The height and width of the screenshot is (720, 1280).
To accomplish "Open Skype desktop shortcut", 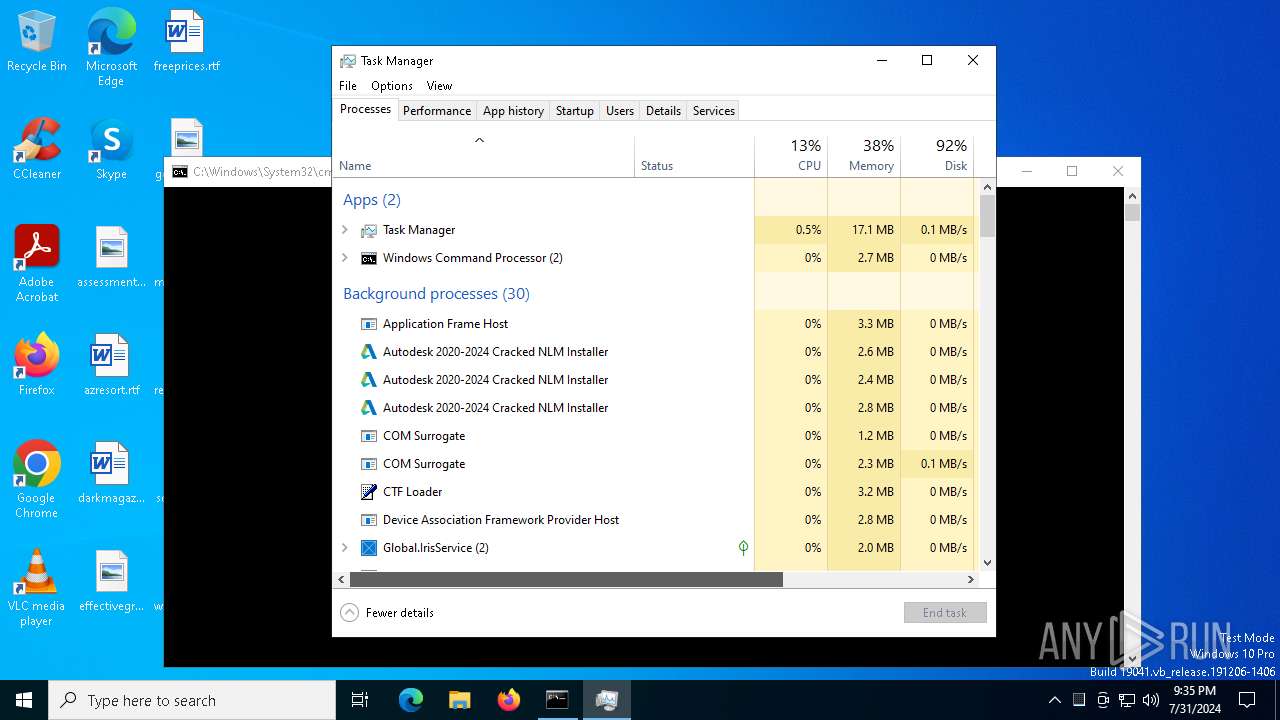I will 111,150.
